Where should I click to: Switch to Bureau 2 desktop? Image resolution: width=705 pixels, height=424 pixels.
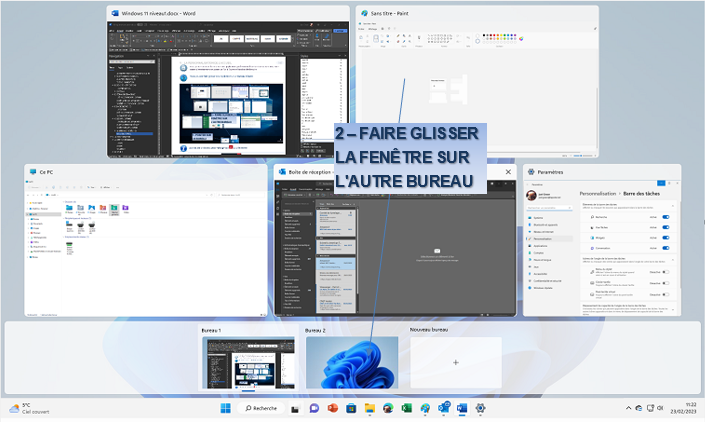pyautogui.click(x=351, y=361)
